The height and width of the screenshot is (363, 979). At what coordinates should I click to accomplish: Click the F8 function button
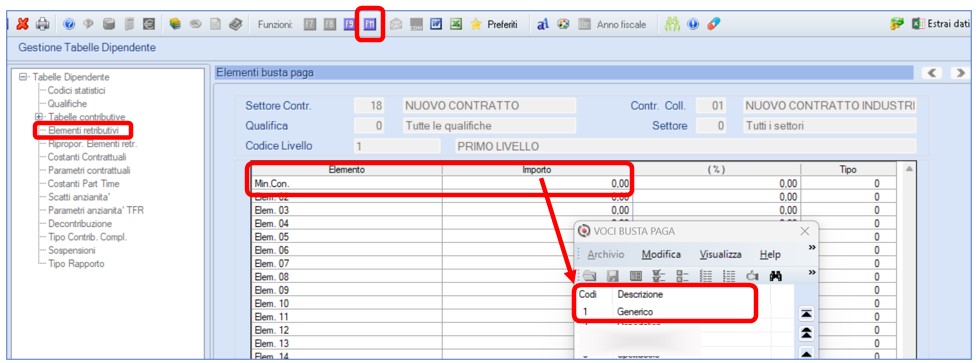point(330,24)
